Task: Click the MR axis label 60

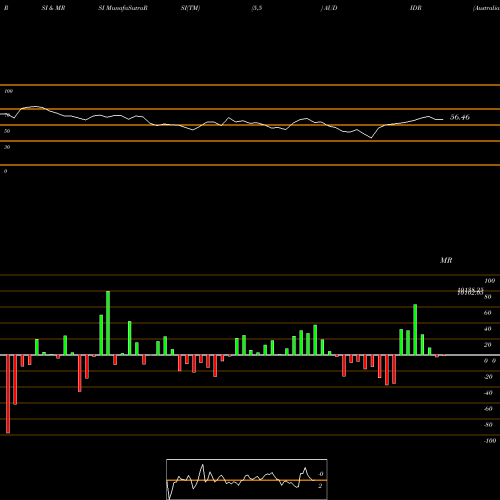Action: [488, 313]
